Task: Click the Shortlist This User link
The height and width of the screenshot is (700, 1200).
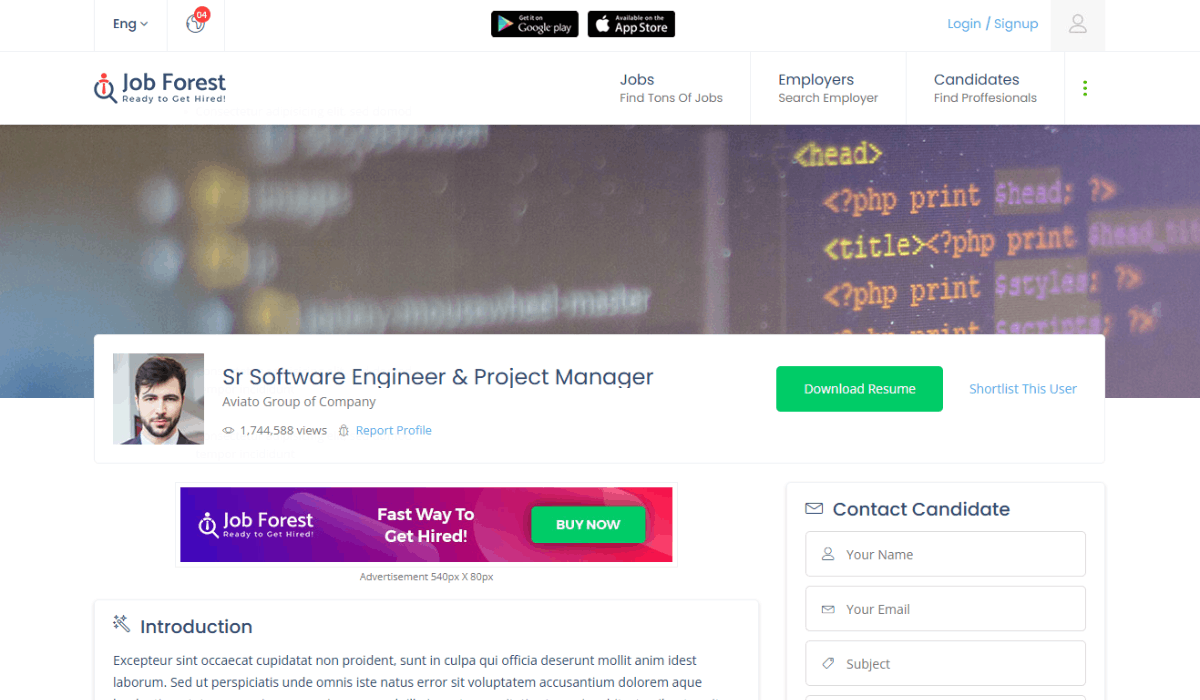Action: (1023, 389)
